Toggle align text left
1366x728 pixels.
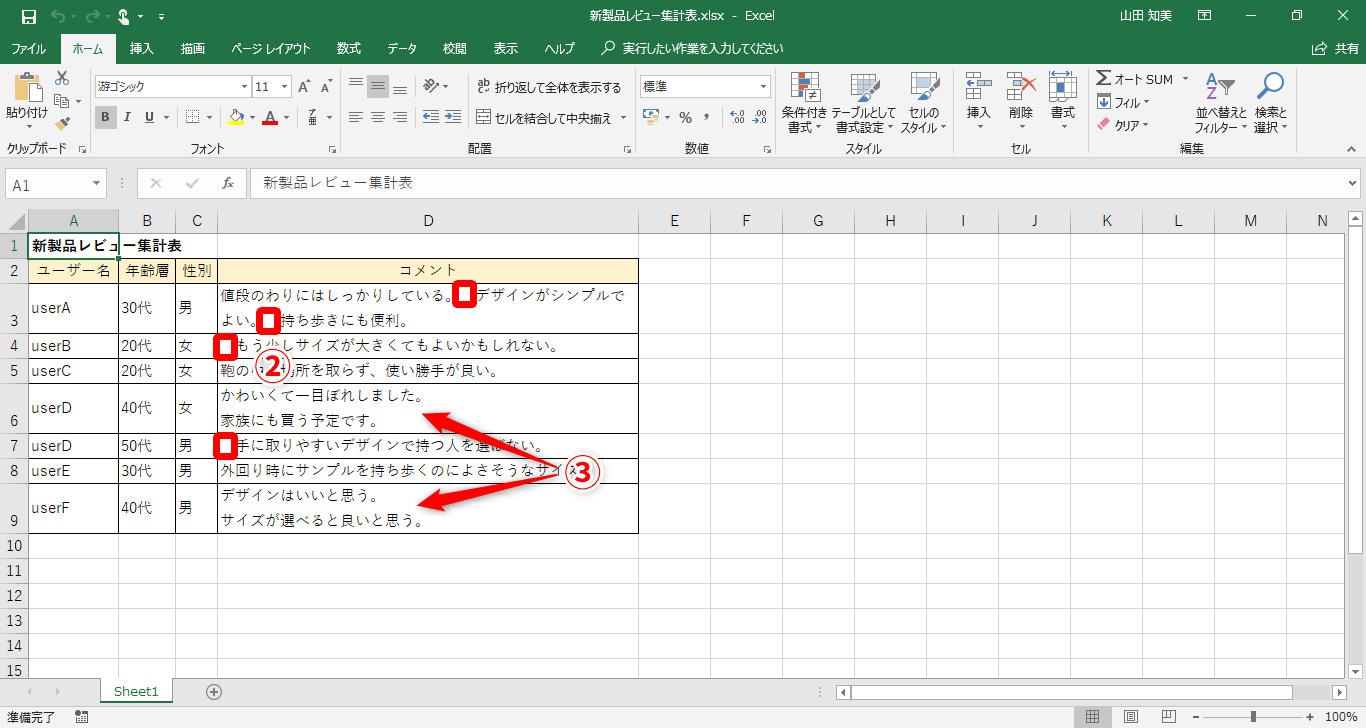pos(356,117)
